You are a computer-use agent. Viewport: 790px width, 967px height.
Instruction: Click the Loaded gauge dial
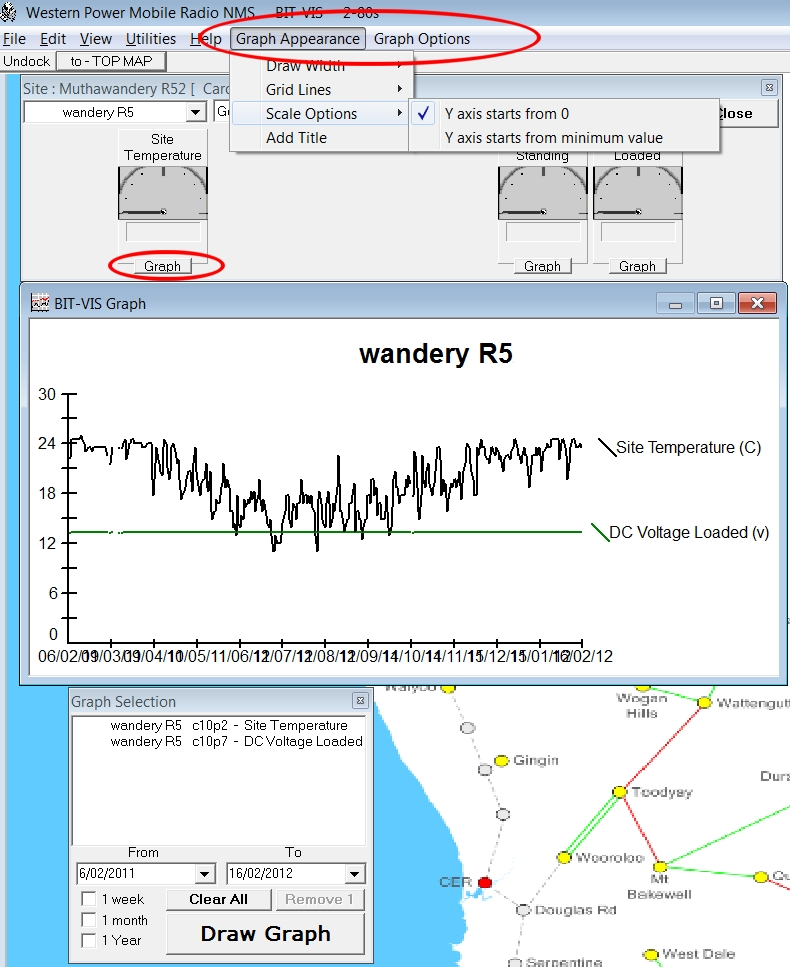click(637, 193)
